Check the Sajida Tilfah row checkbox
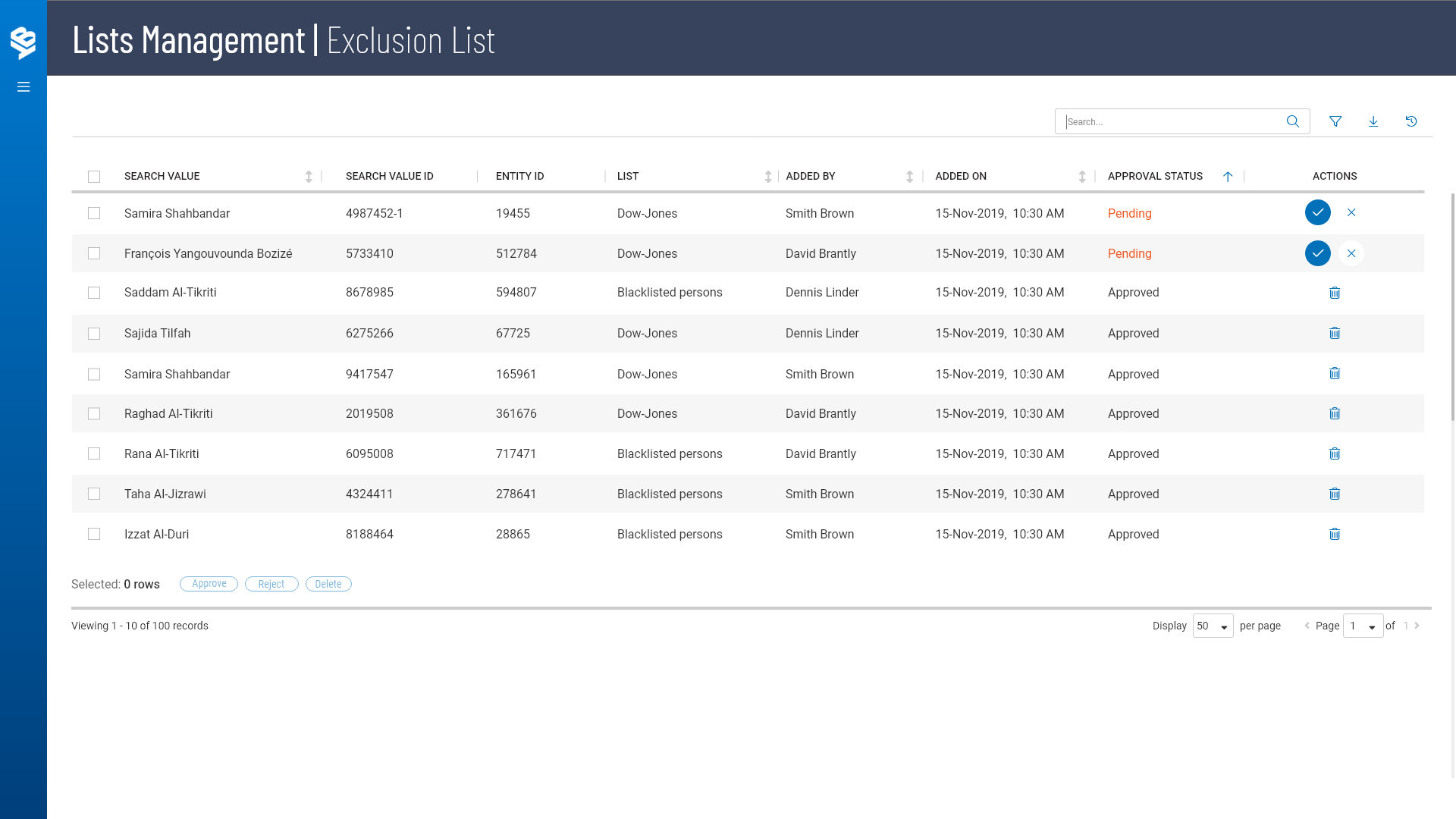The width and height of the screenshot is (1456, 819). pyautogui.click(x=94, y=334)
